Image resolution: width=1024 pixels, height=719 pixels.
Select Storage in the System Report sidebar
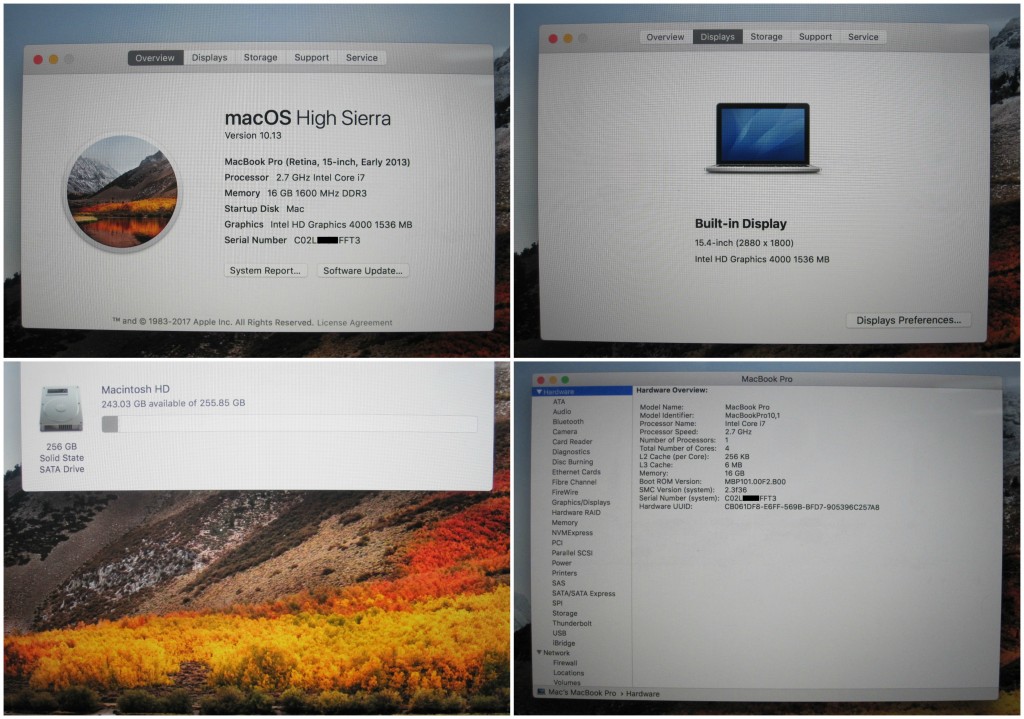click(x=565, y=613)
